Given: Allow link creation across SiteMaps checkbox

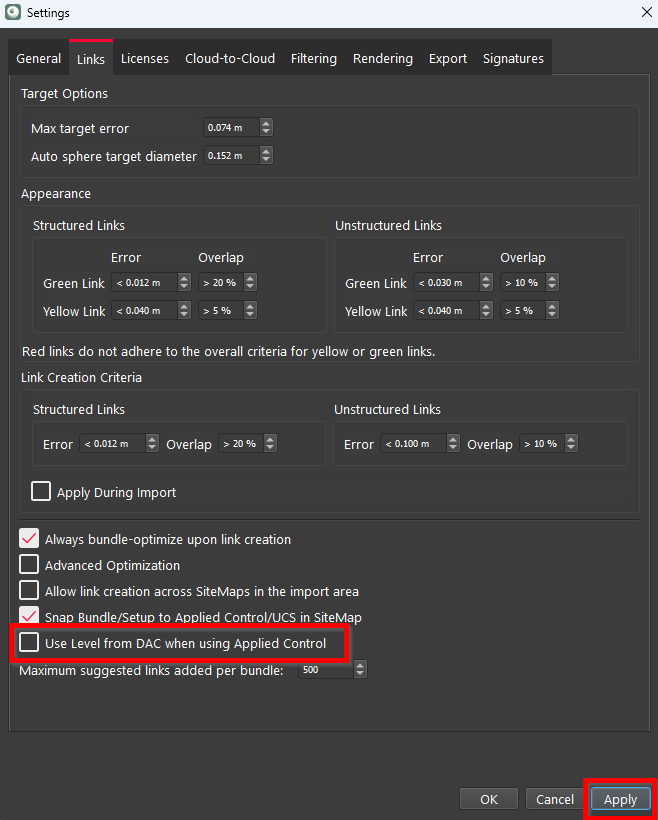Looking at the screenshot, I should pyautogui.click(x=29, y=591).
